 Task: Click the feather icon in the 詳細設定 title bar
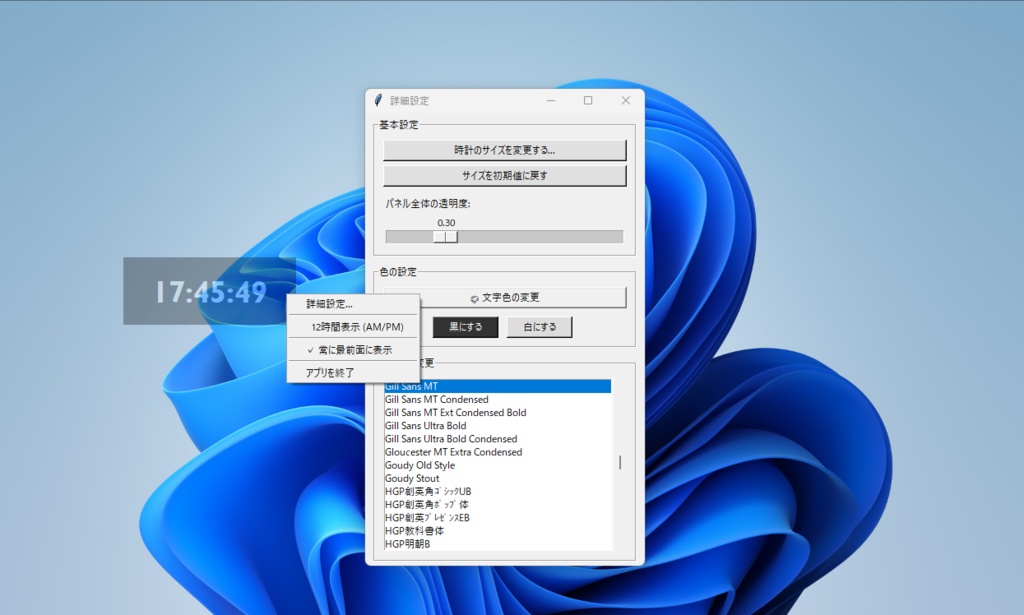(379, 101)
